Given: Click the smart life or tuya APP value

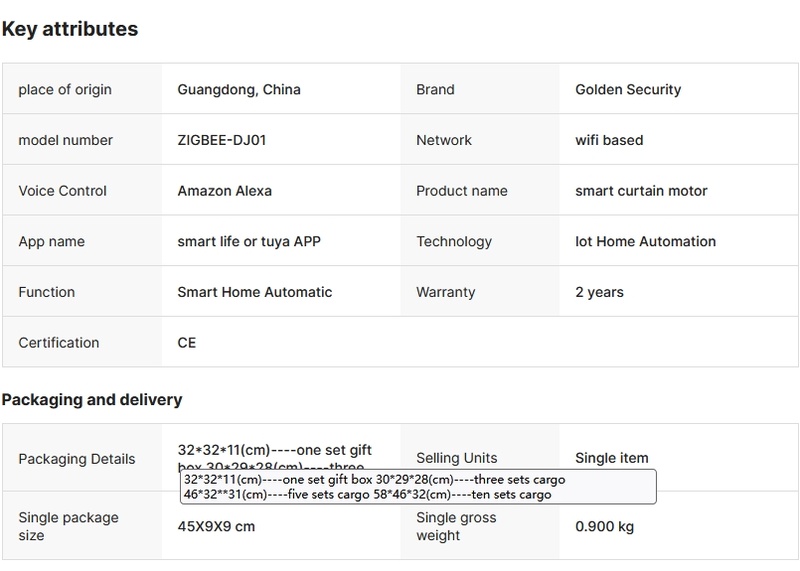Looking at the screenshot, I should 249,242.
